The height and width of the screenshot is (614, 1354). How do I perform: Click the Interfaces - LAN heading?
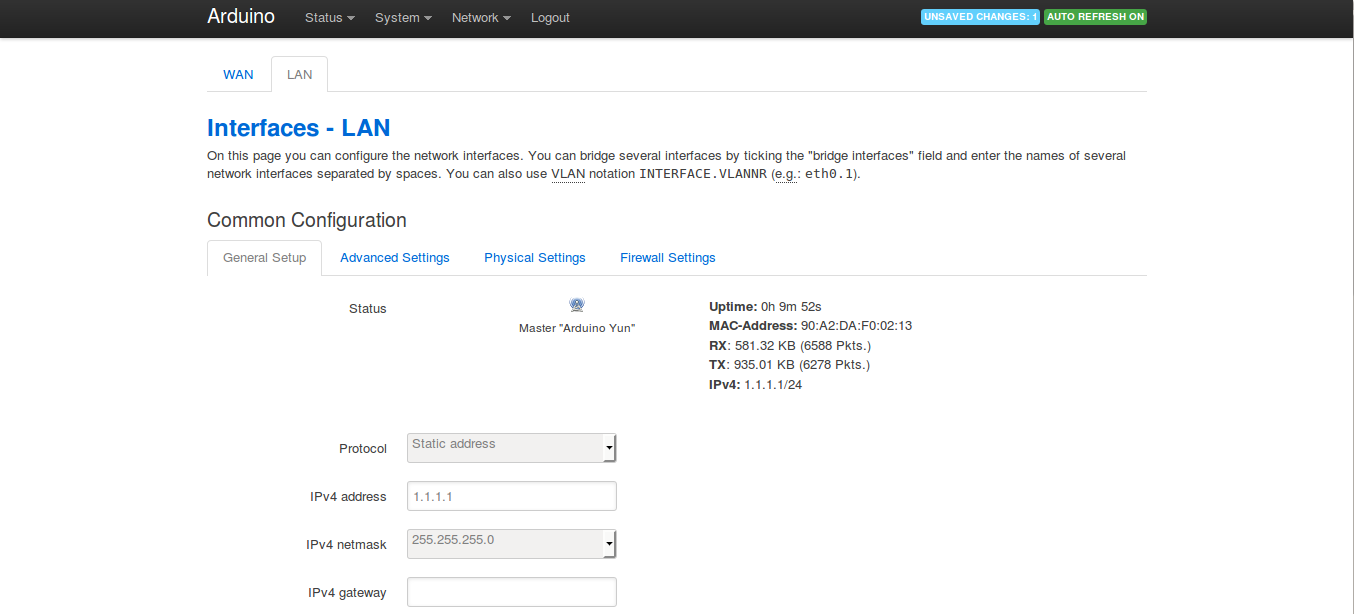tap(298, 128)
